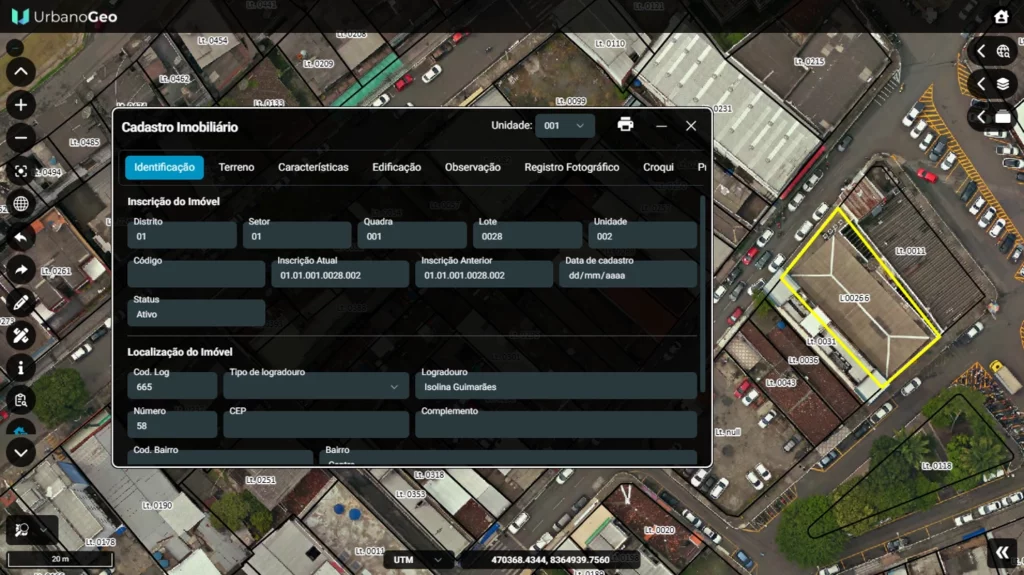
Task: Open the UTM coordinate system dropdown
Action: click(x=418, y=560)
